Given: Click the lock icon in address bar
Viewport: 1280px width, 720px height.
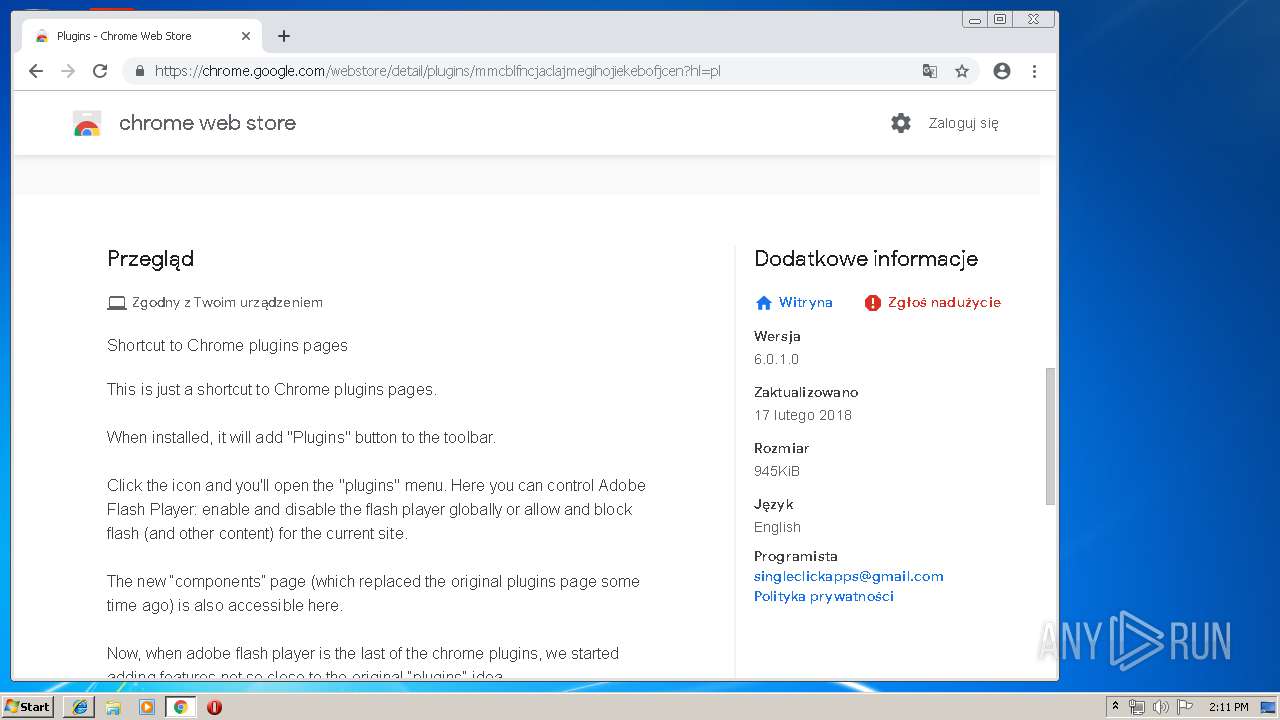Looking at the screenshot, I should coord(139,71).
